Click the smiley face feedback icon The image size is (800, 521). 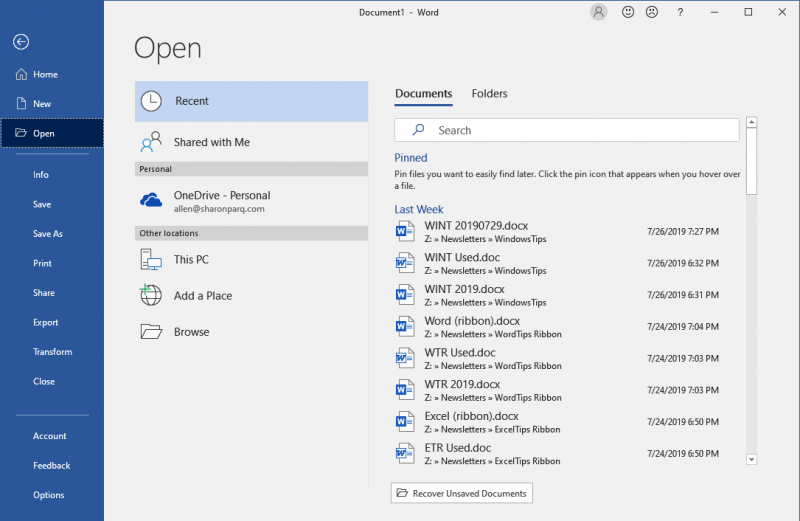click(628, 13)
